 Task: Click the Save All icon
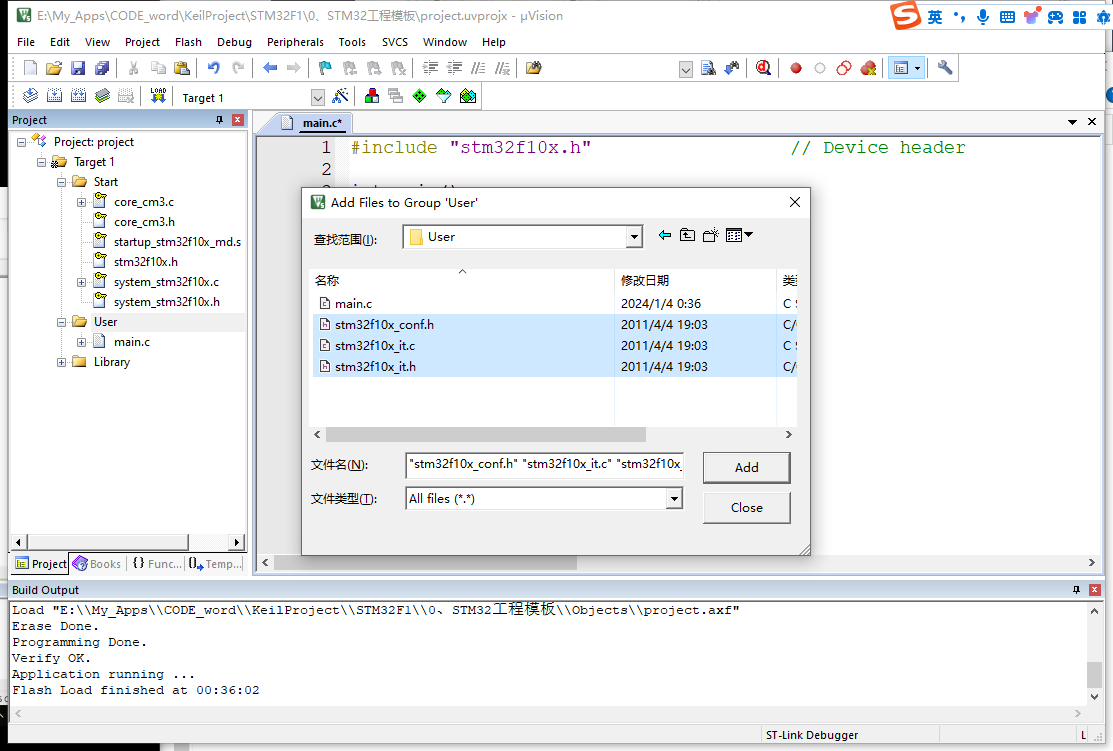102,68
